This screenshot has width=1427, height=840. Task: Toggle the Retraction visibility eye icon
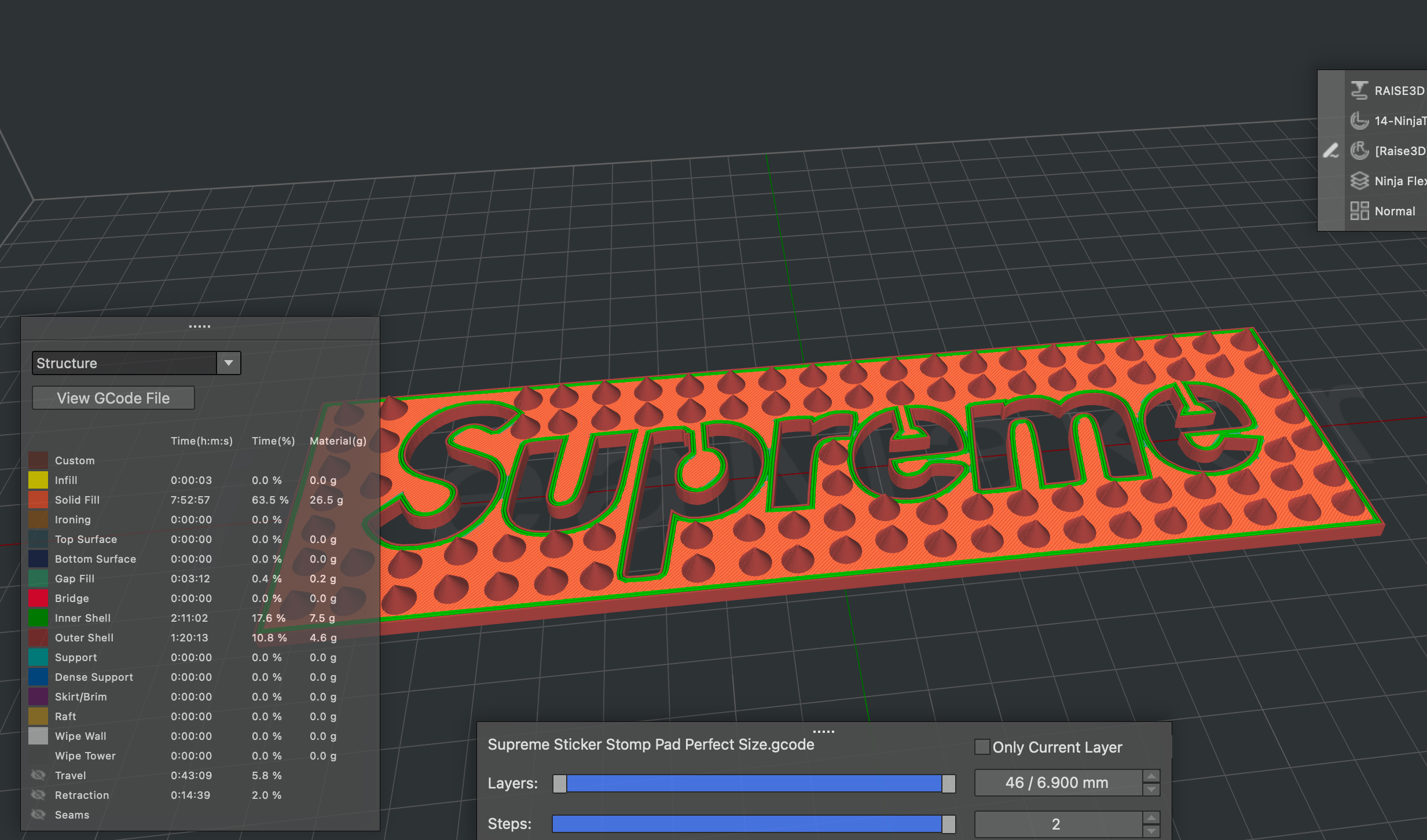tap(38, 795)
